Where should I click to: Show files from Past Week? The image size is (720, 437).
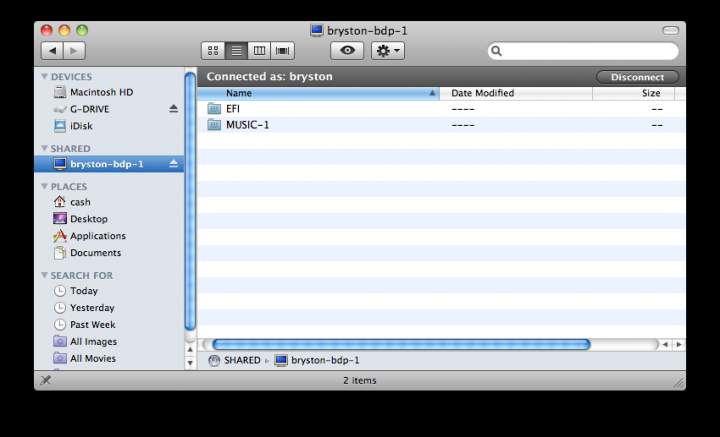[x=109, y=325]
